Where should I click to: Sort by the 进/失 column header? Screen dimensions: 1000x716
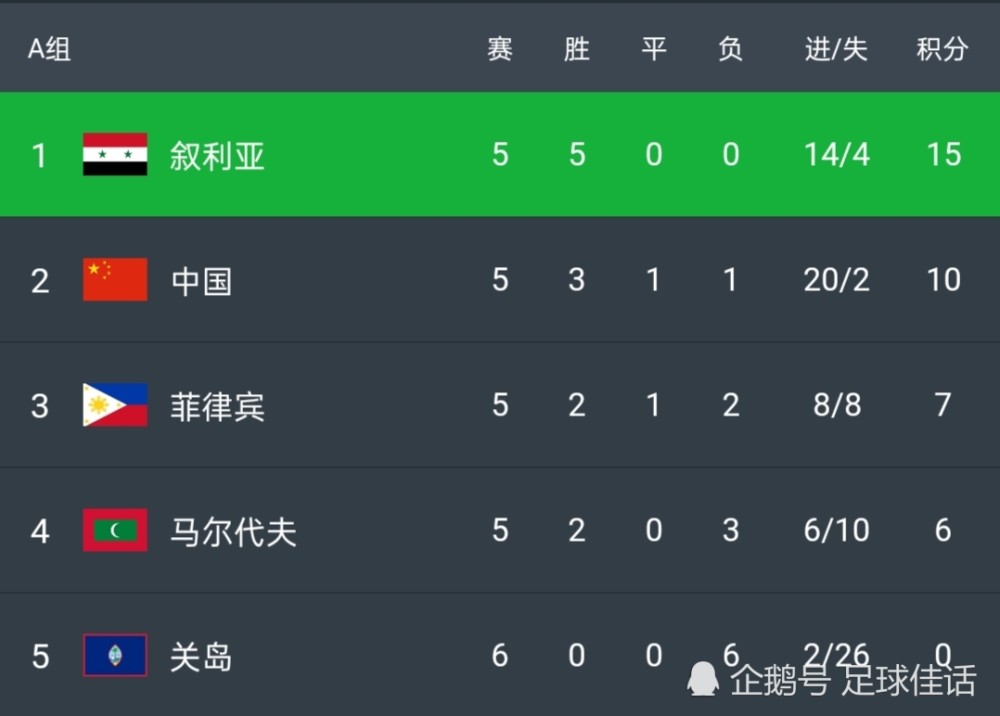pos(836,49)
